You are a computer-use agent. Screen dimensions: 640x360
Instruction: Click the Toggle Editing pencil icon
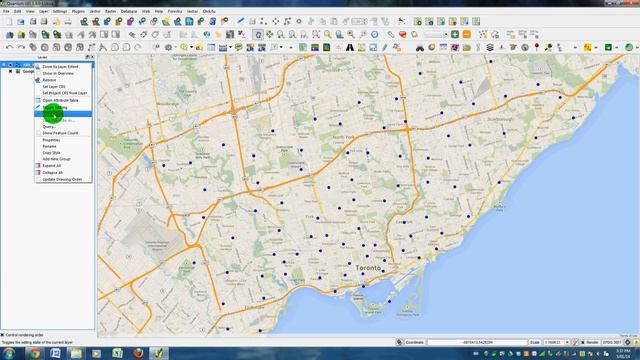click(x=241, y=21)
